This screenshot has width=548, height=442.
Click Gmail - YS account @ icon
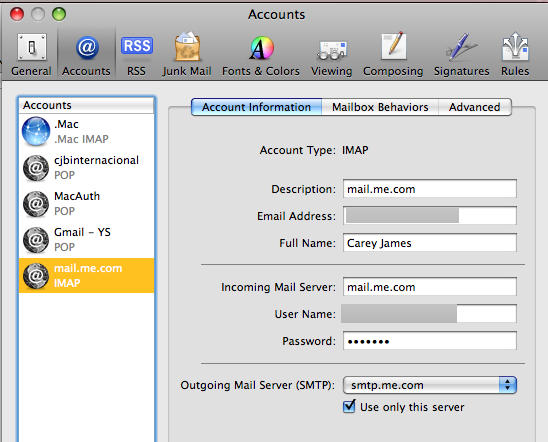36,240
